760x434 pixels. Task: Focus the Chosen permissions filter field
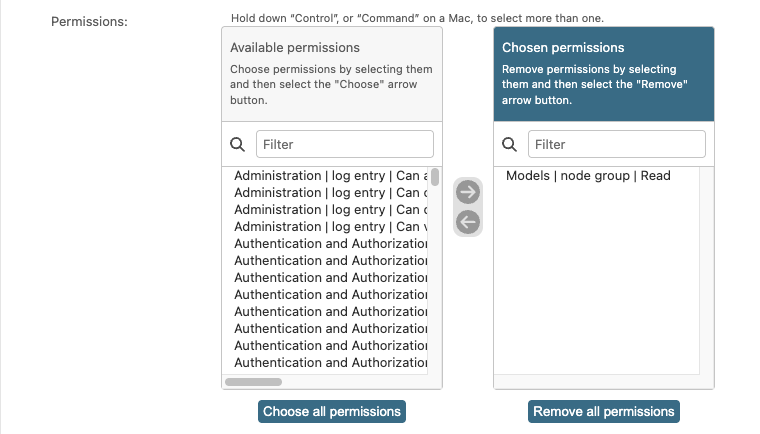616,144
